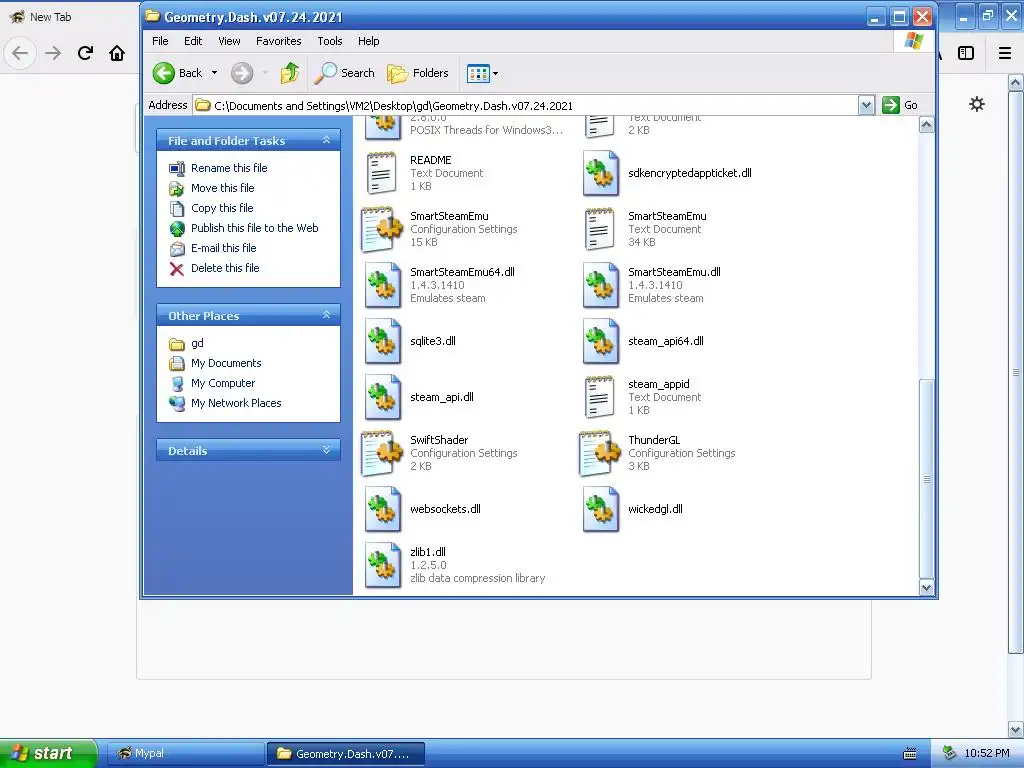Image resolution: width=1024 pixels, height=768 pixels.
Task: Click Mypal sidebar toggle icon
Action: coord(966,53)
